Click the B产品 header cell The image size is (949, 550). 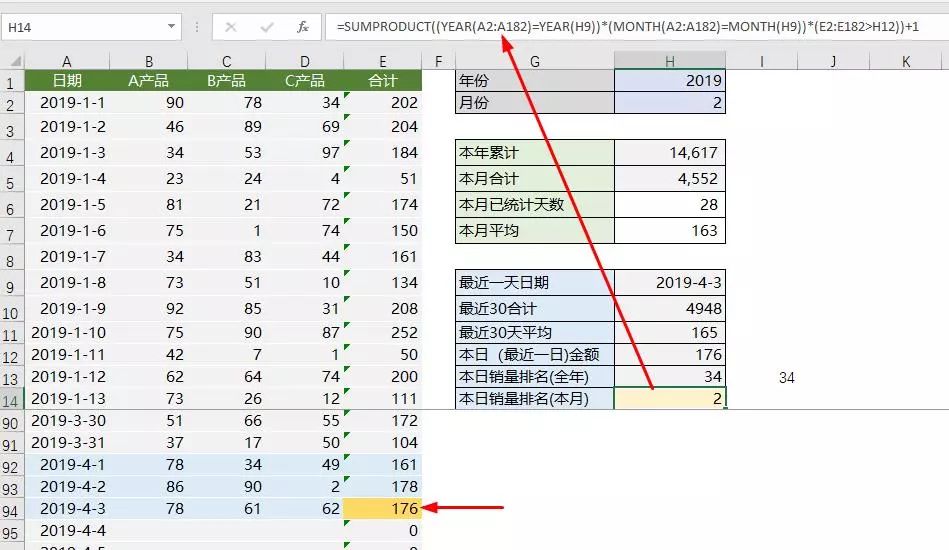(226, 80)
